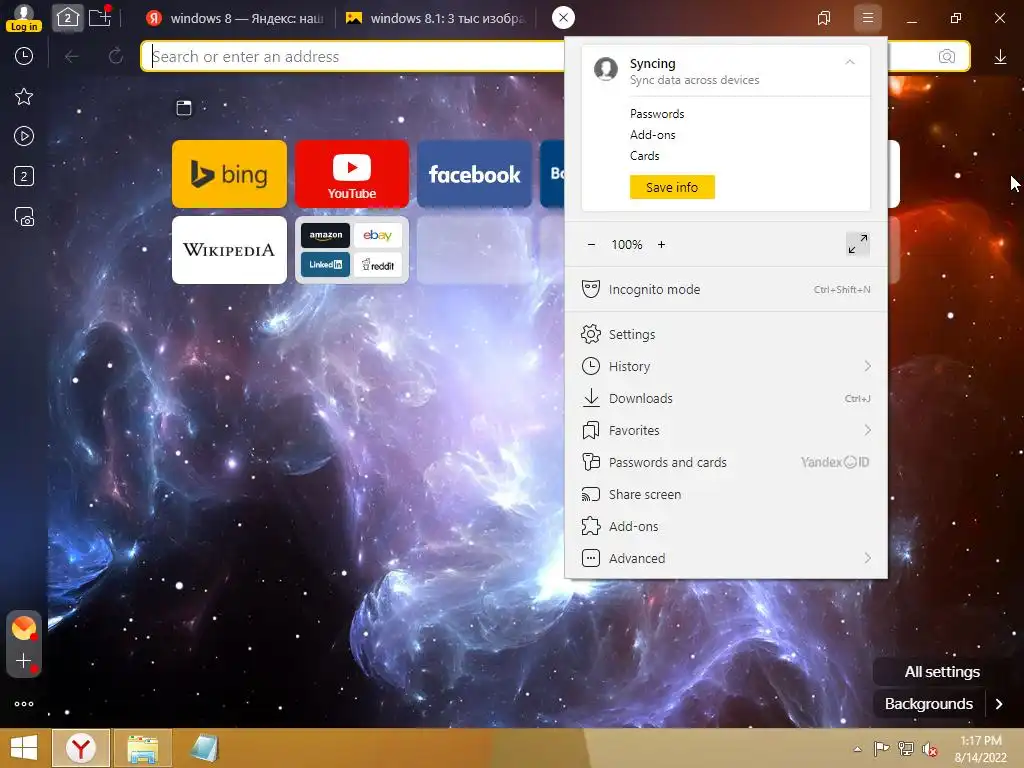Click the small window icon above the tiles
Viewport: 1024px width, 768px height.
(x=184, y=108)
